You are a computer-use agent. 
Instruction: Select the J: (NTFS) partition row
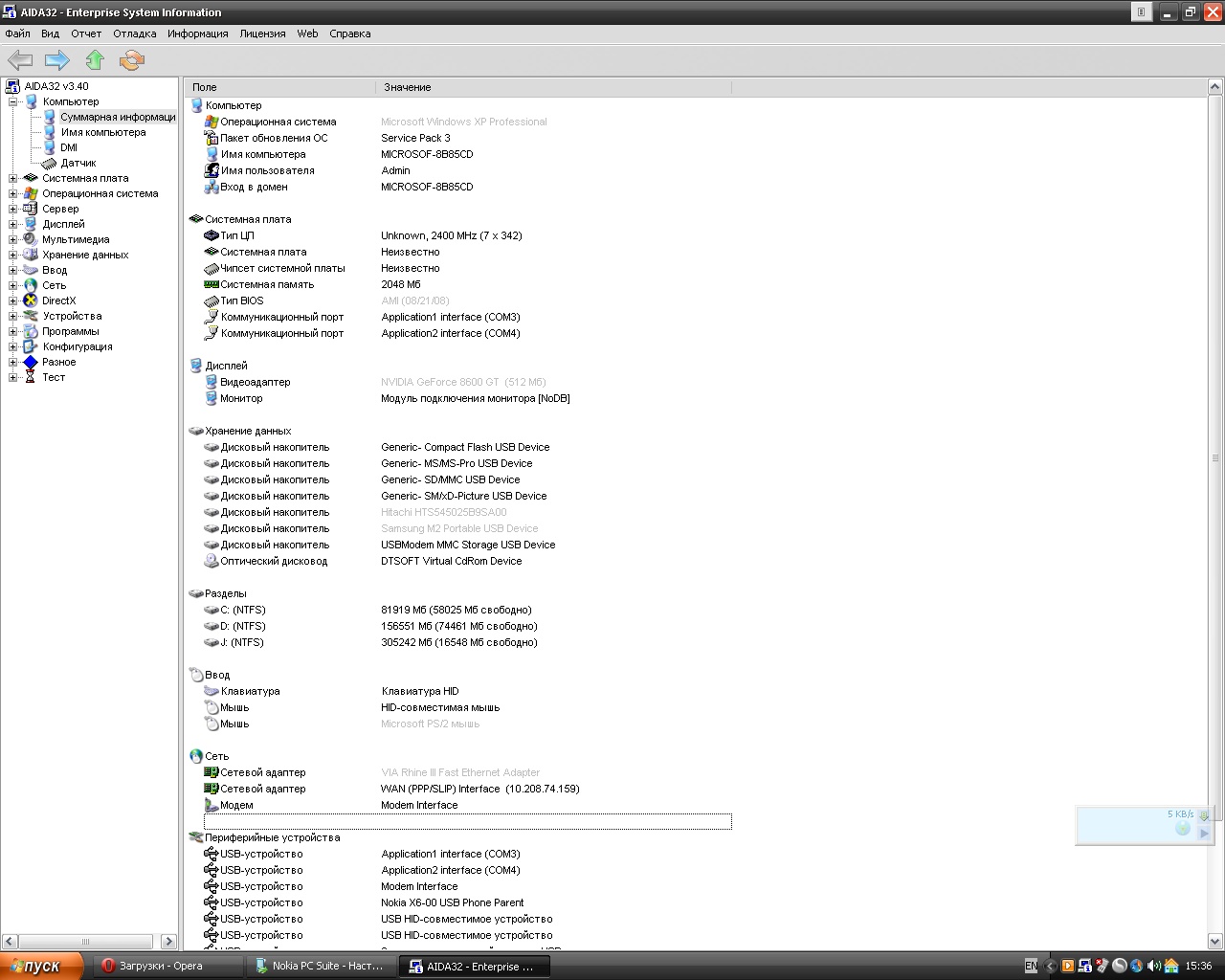point(467,642)
